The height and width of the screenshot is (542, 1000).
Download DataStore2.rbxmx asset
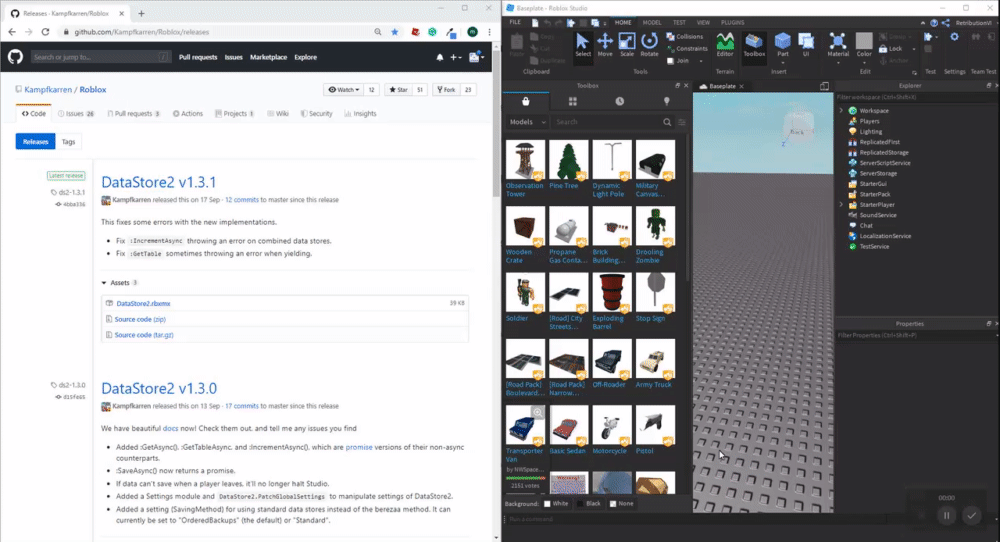[x=143, y=304]
